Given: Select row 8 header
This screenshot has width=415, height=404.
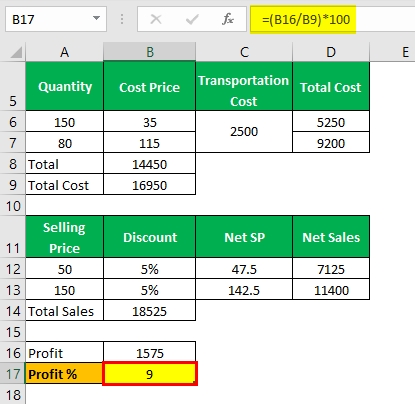Looking at the screenshot, I should pos(13,164).
